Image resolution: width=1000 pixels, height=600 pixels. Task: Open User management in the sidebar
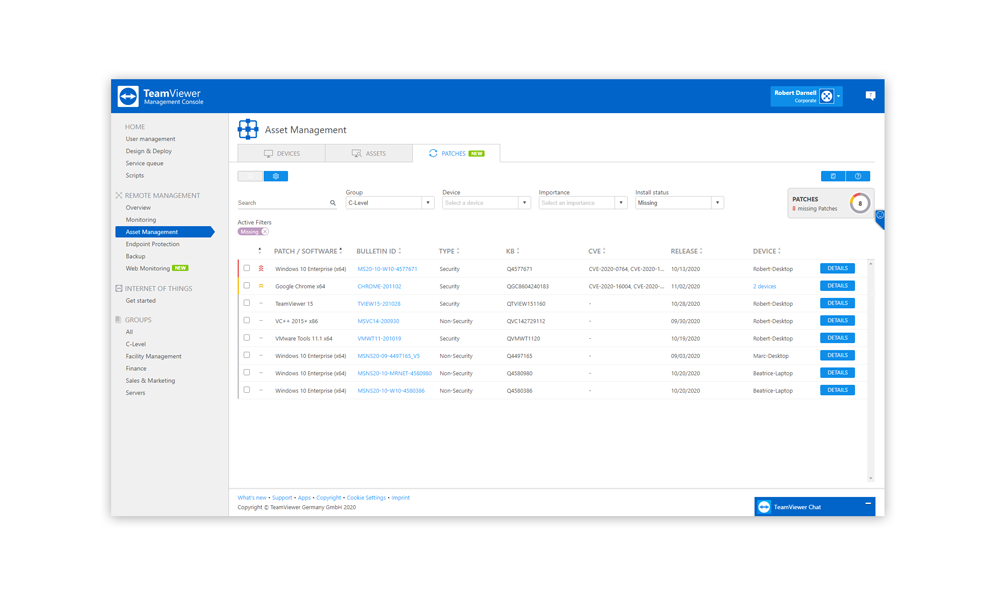(151, 139)
